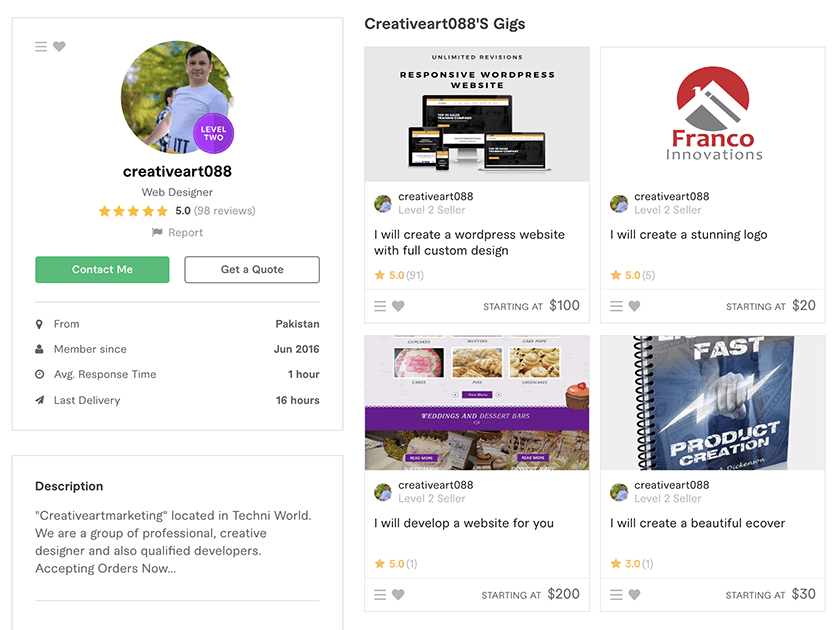The height and width of the screenshot is (630, 840).
Task: Open the list icon on the beautiful ecover gig
Action: coord(616,595)
